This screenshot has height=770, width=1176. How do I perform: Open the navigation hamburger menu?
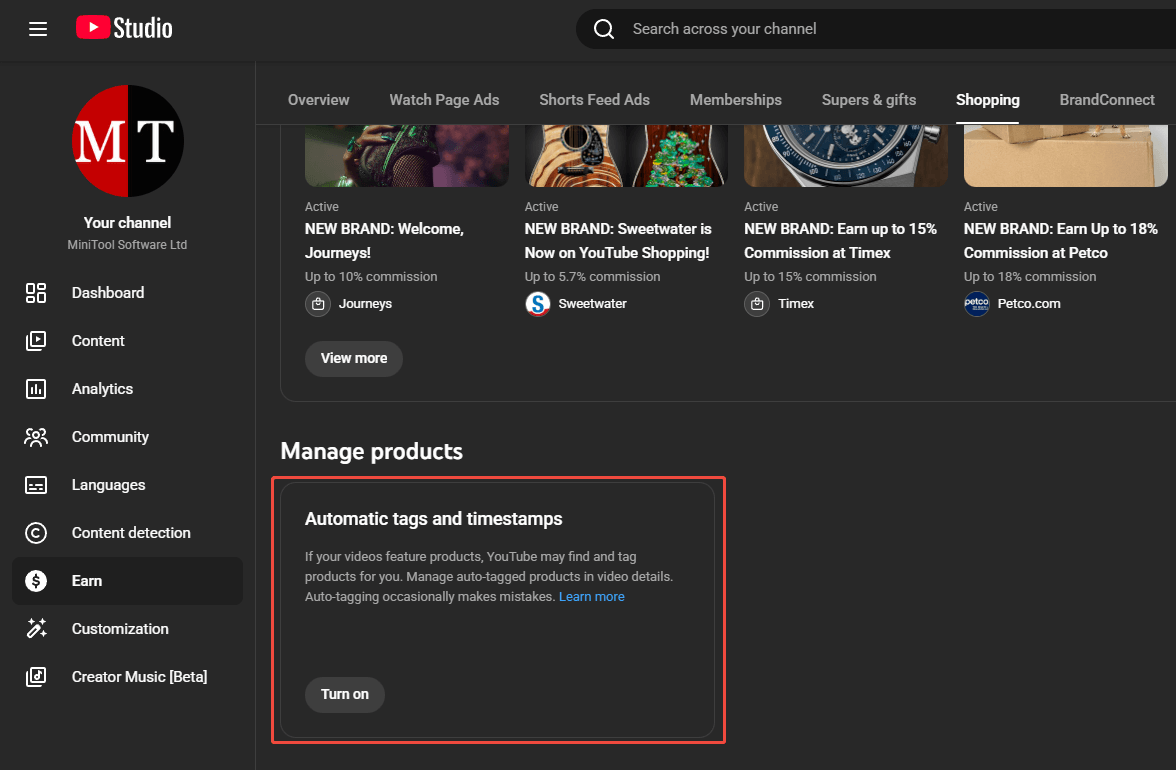(x=38, y=29)
